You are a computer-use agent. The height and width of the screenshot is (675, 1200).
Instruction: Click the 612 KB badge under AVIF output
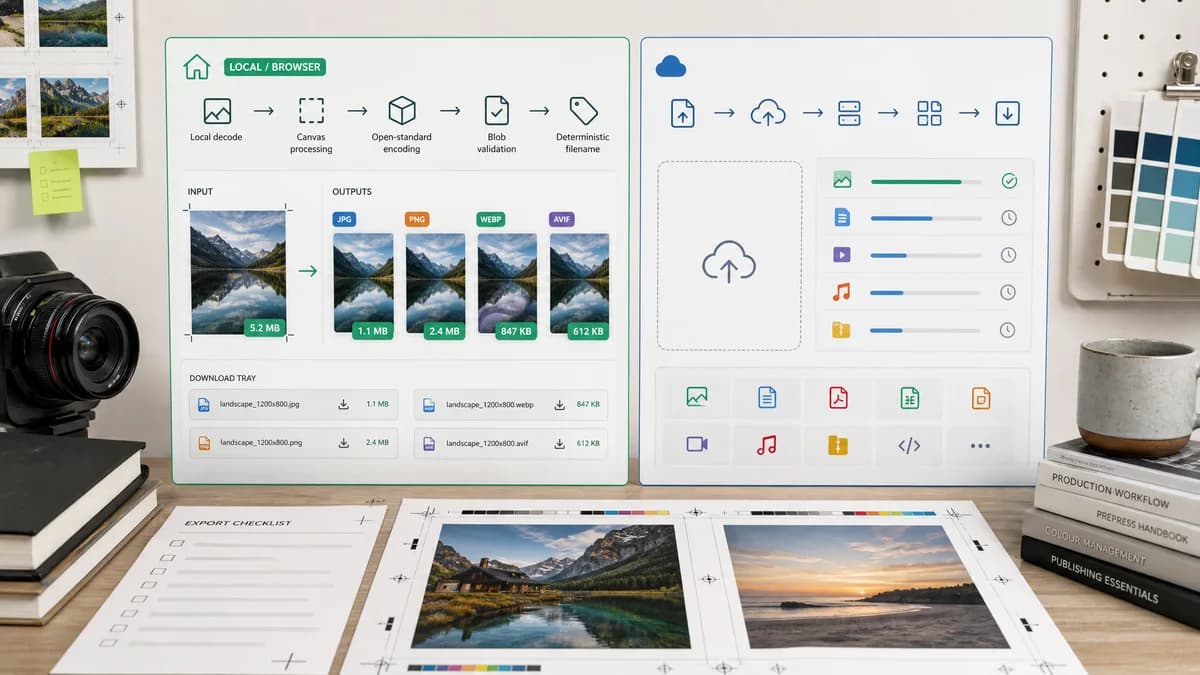coord(588,331)
